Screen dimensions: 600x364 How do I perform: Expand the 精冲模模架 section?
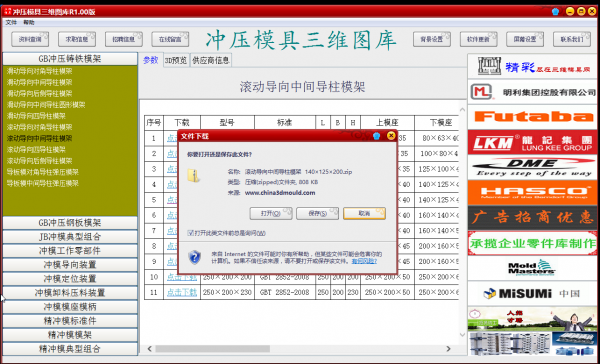pos(70,335)
